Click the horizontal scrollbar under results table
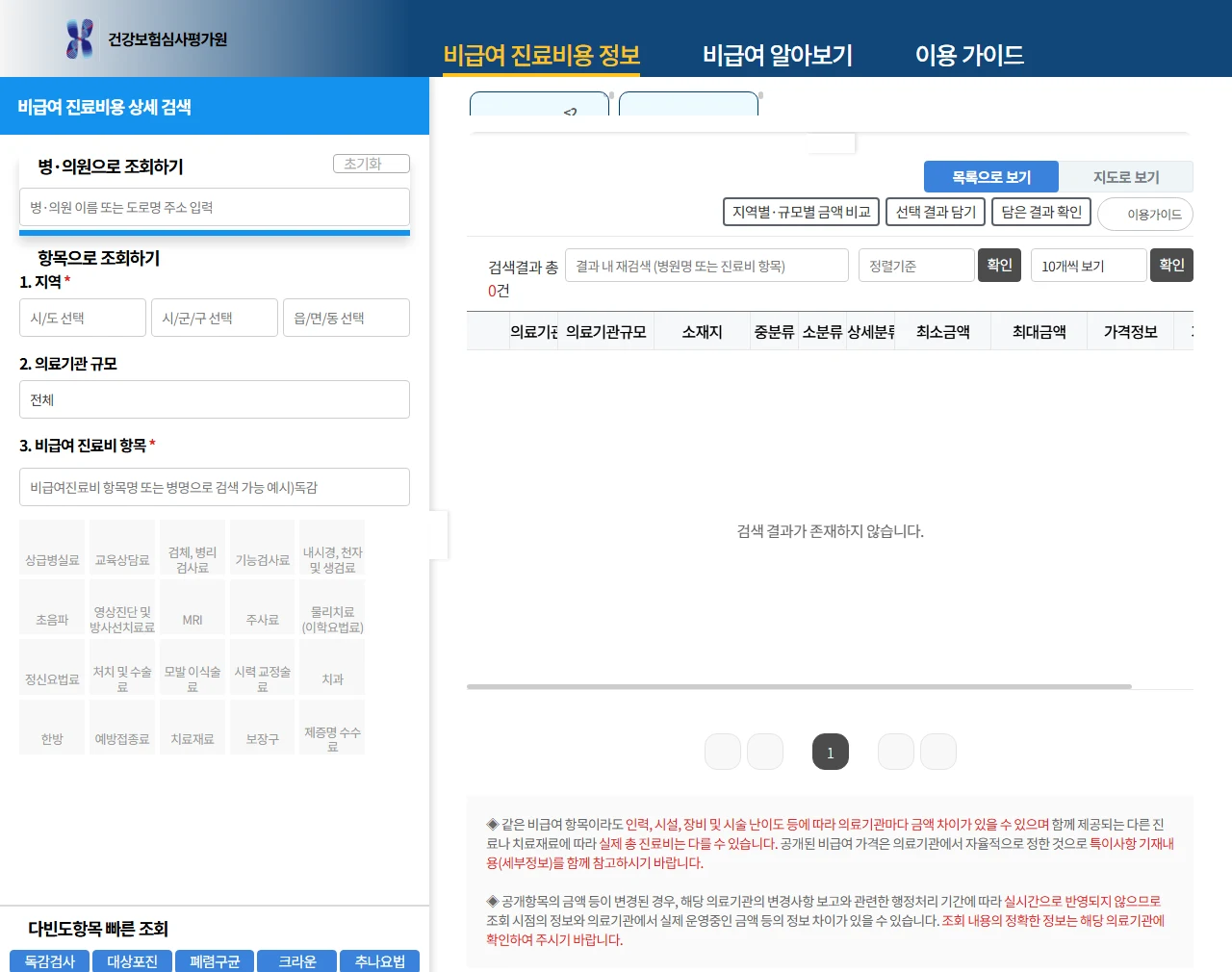 [x=799, y=687]
